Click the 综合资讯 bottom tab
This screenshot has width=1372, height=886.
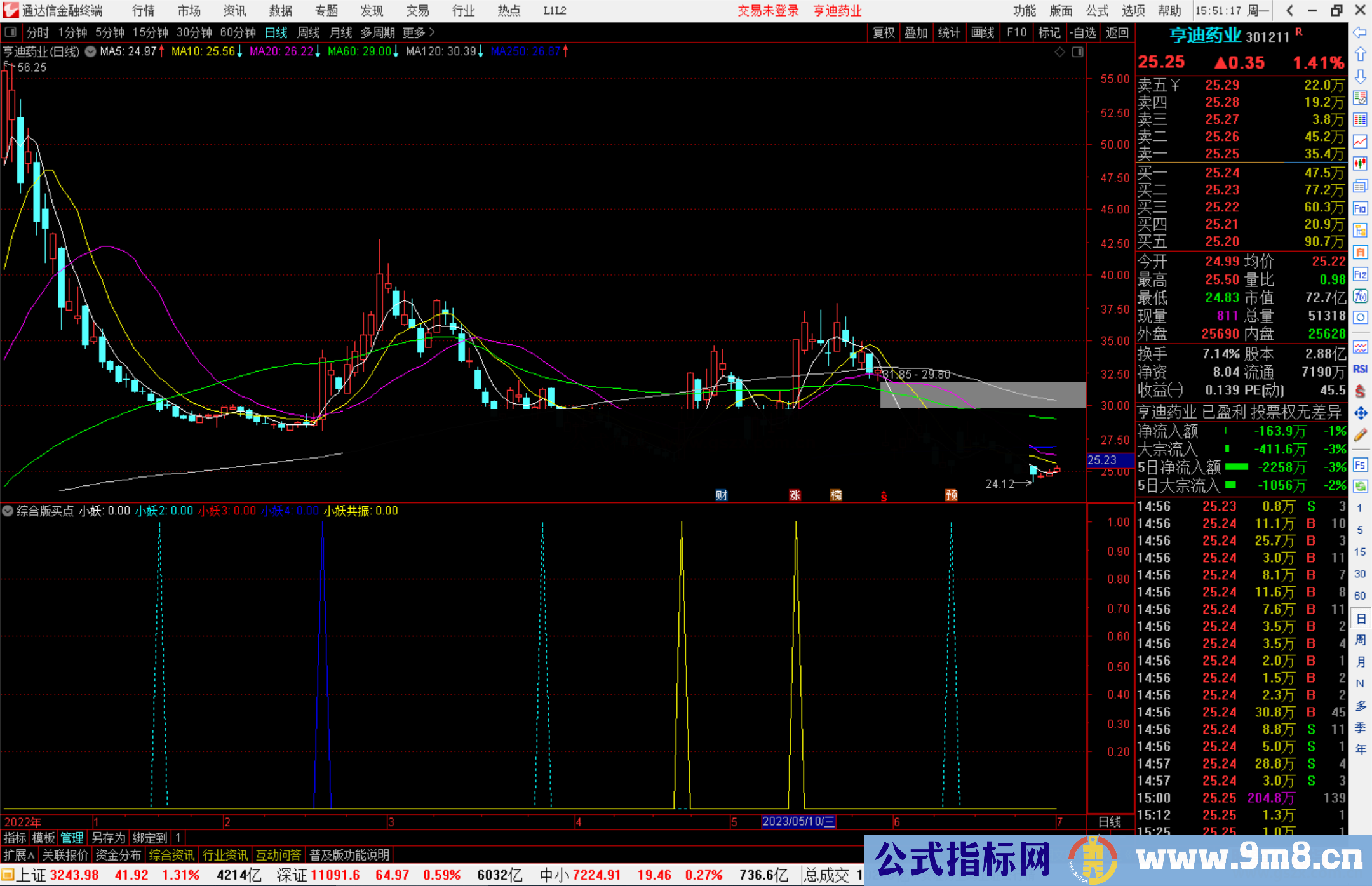coord(171,855)
